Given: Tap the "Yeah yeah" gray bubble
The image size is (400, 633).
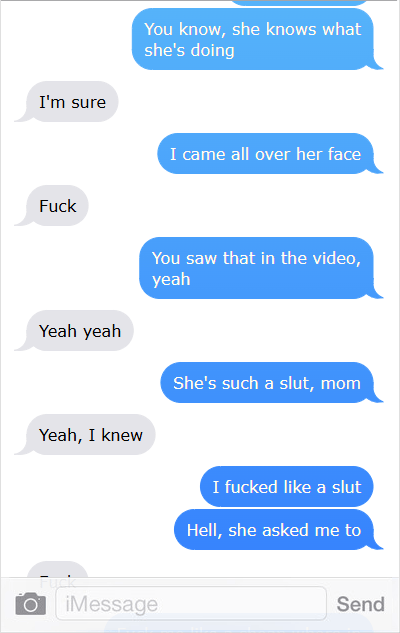Looking at the screenshot, I should click(80, 331).
